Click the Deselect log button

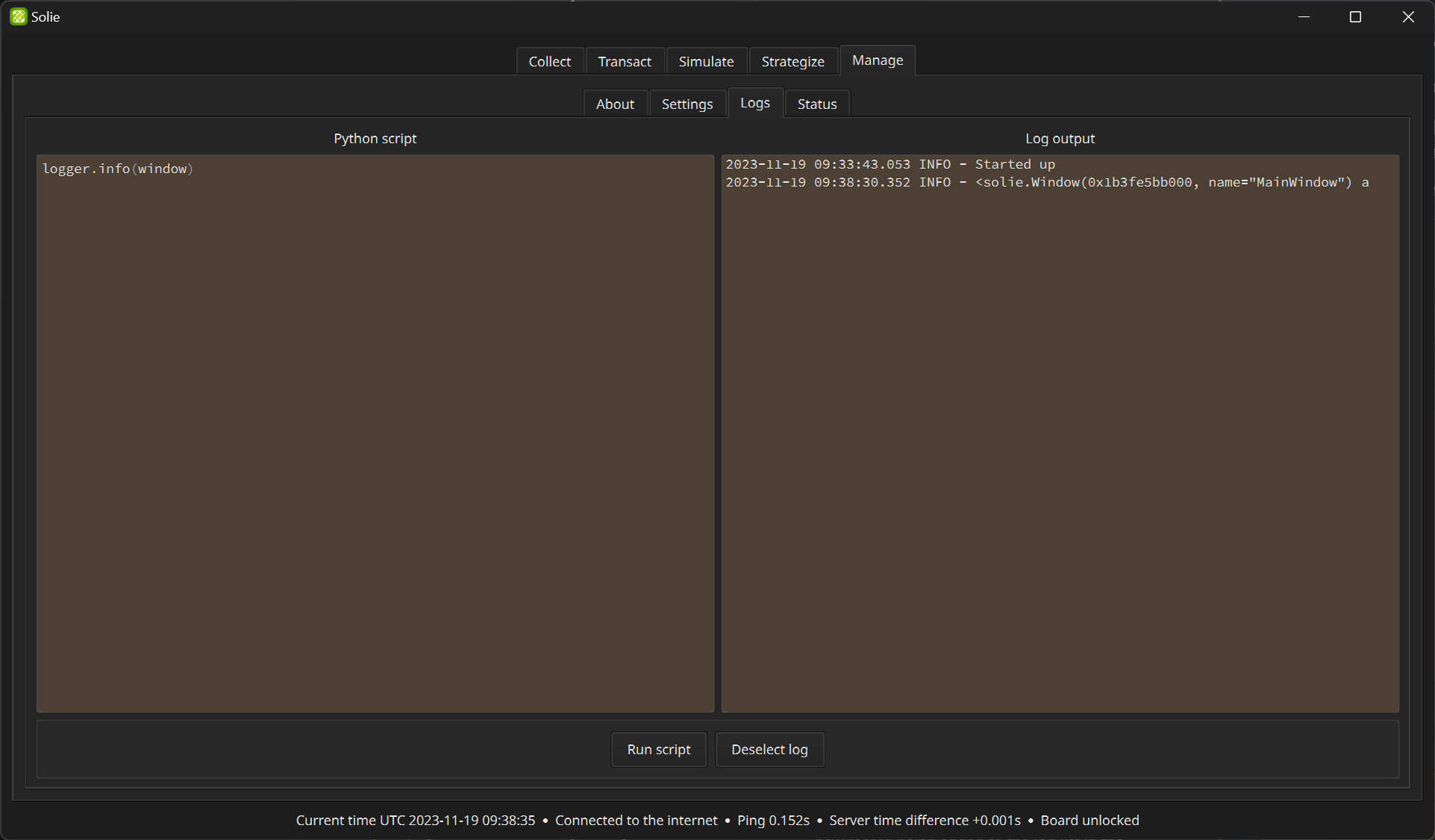[769, 749]
